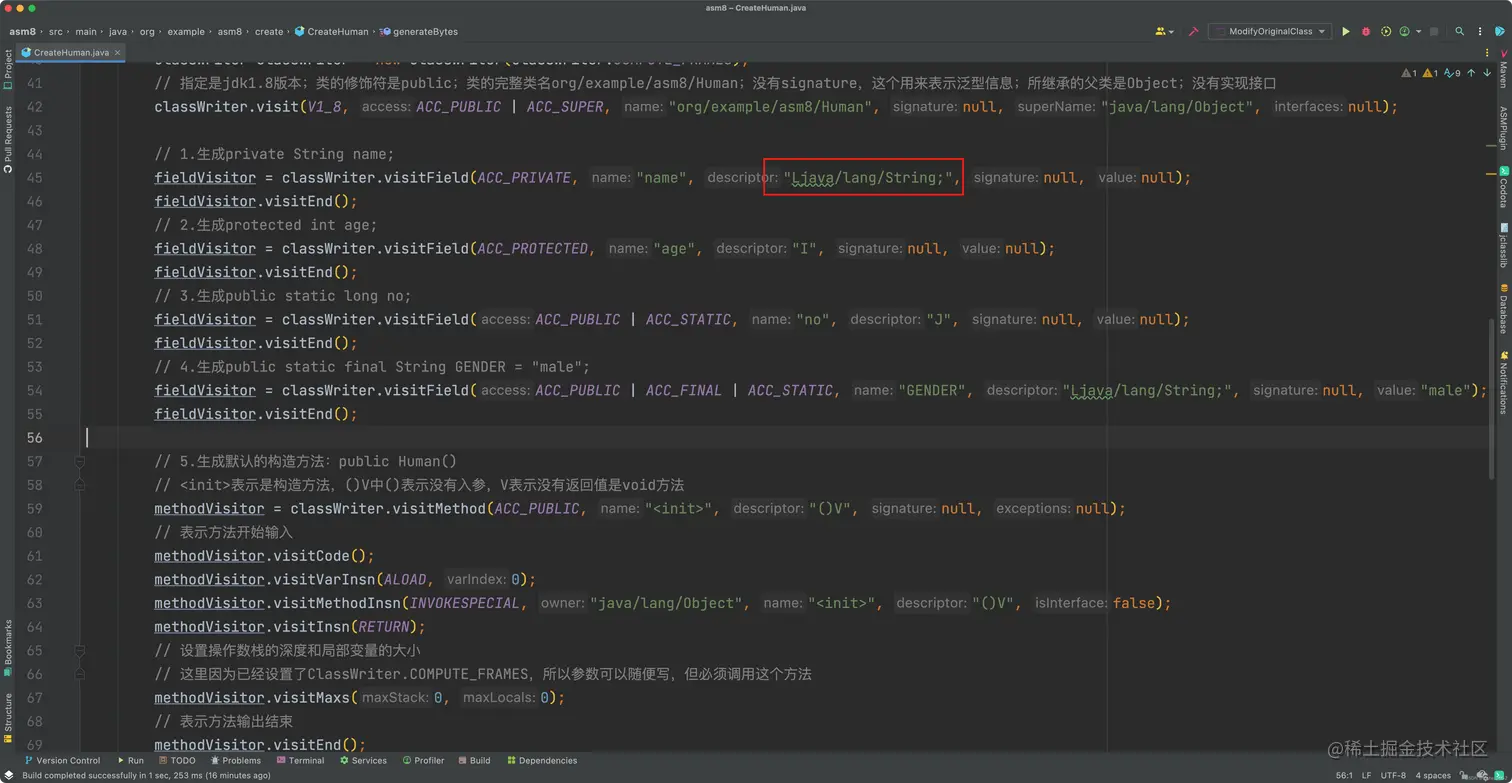Collapse the fold marker at line 65

click(79, 650)
